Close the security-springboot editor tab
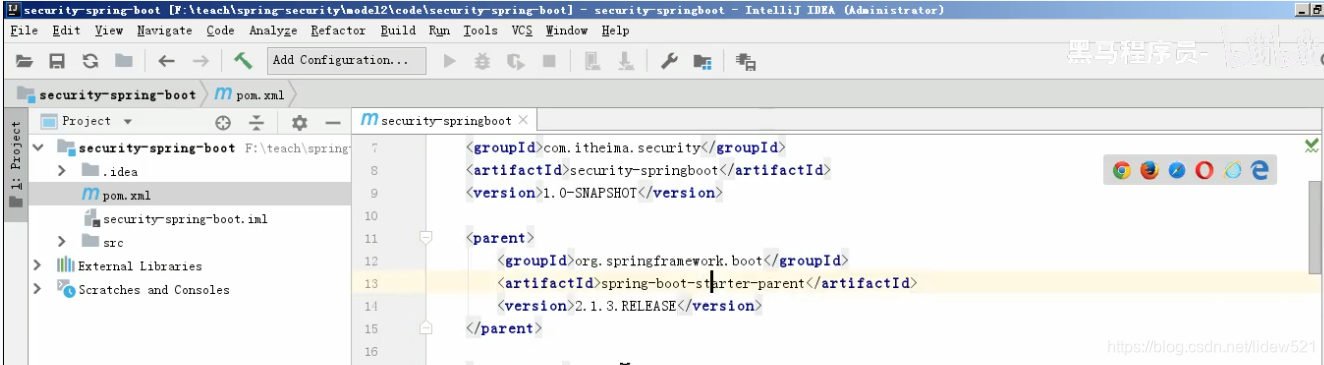 tap(522, 121)
